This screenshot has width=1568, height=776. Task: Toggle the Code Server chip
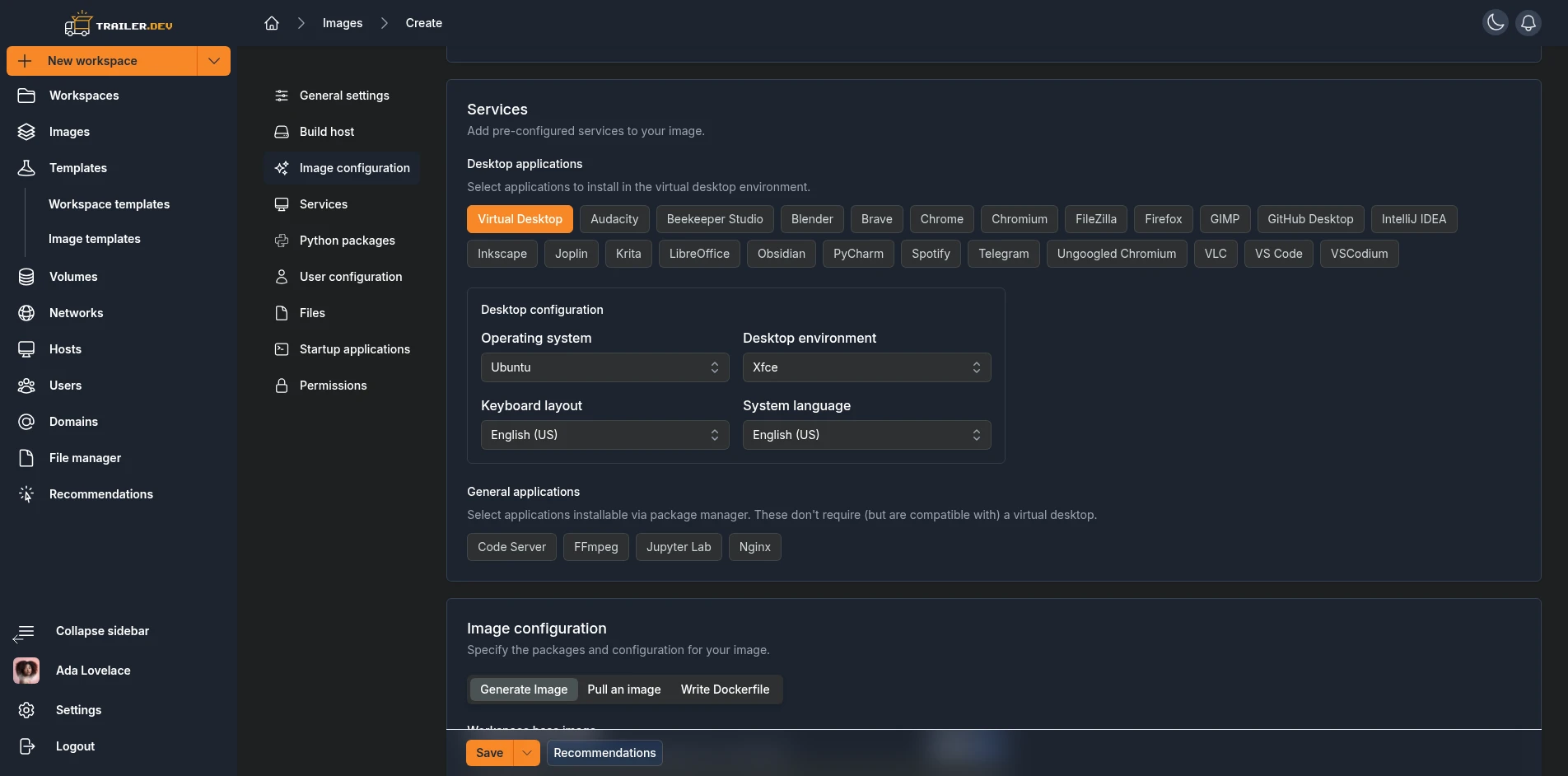[511, 547]
